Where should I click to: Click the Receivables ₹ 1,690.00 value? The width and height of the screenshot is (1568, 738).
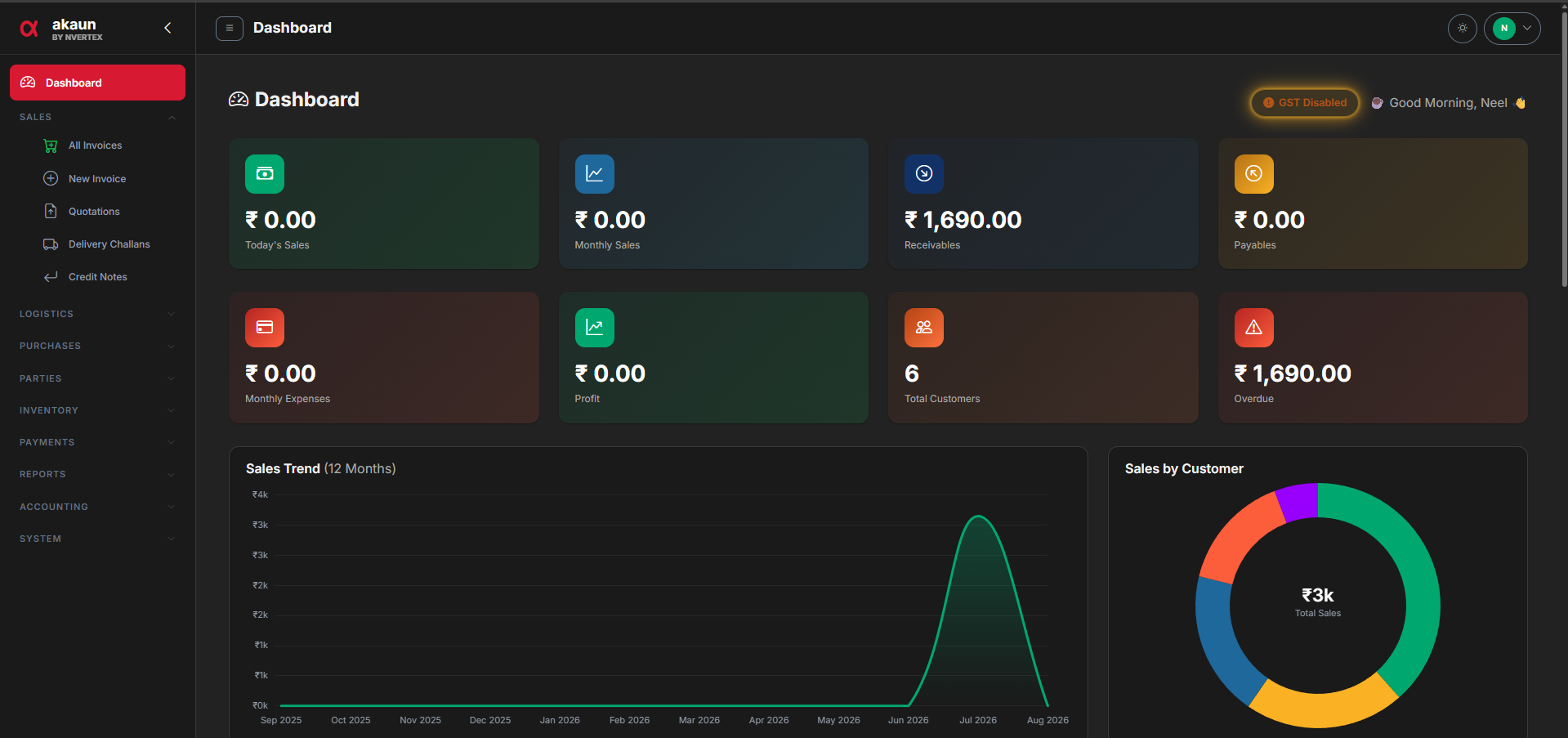(x=963, y=220)
